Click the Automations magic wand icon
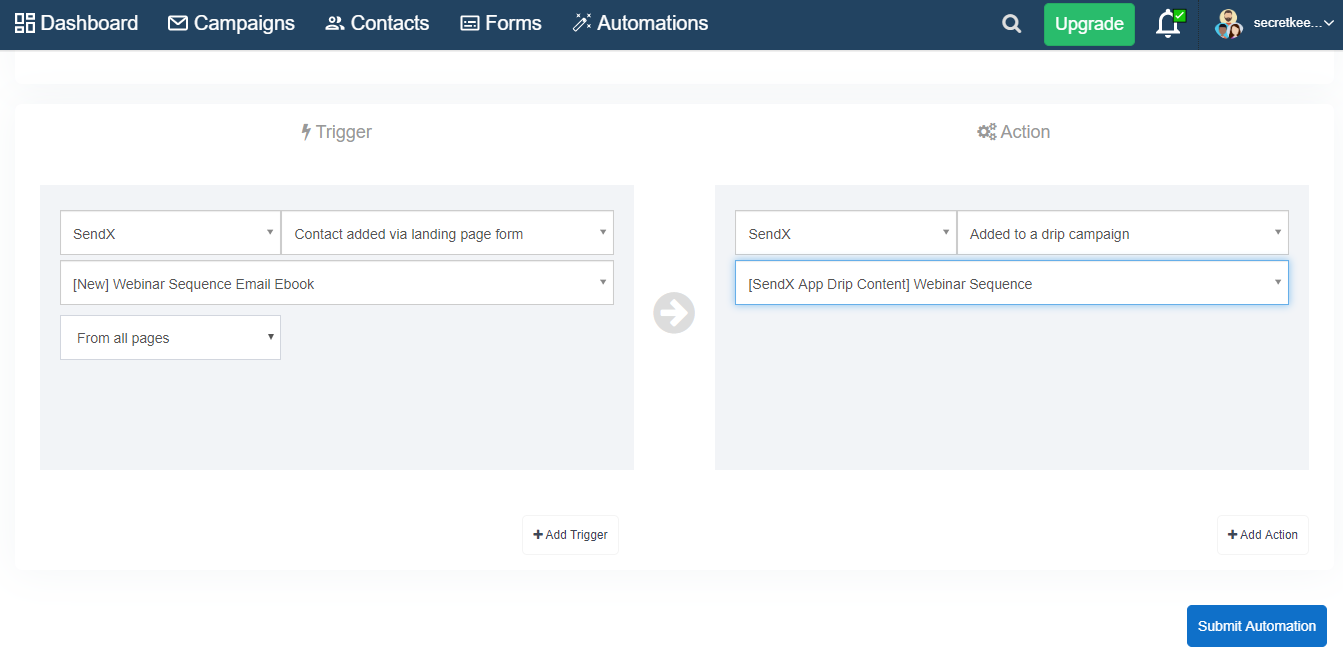The image size is (1343, 654). tap(582, 23)
